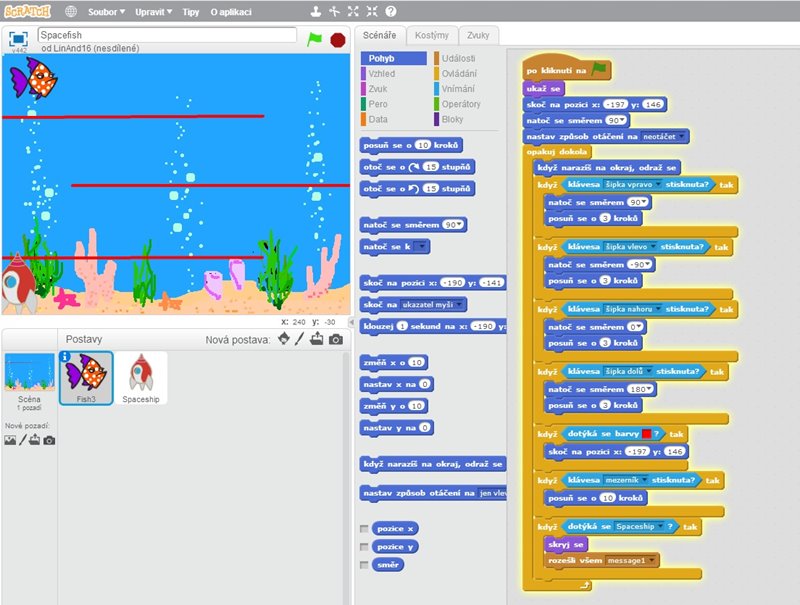Open the Zvuky tab
800x605 pixels.
click(478, 35)
